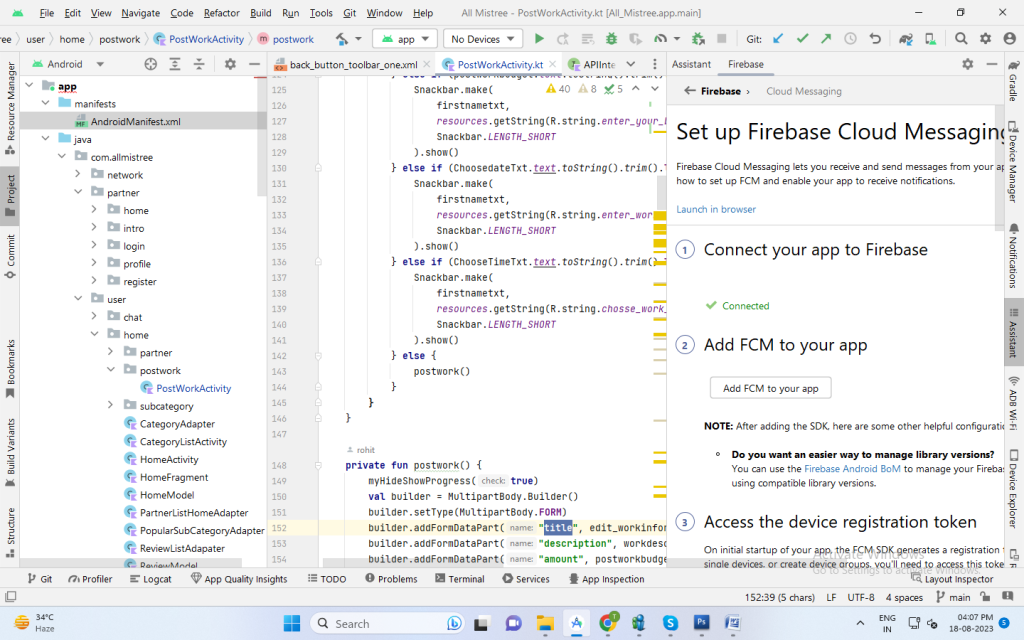This screenshot has width=1024, height=640.
Task: Click the Git Commit checkmark icon
Action: pos(801,39)
